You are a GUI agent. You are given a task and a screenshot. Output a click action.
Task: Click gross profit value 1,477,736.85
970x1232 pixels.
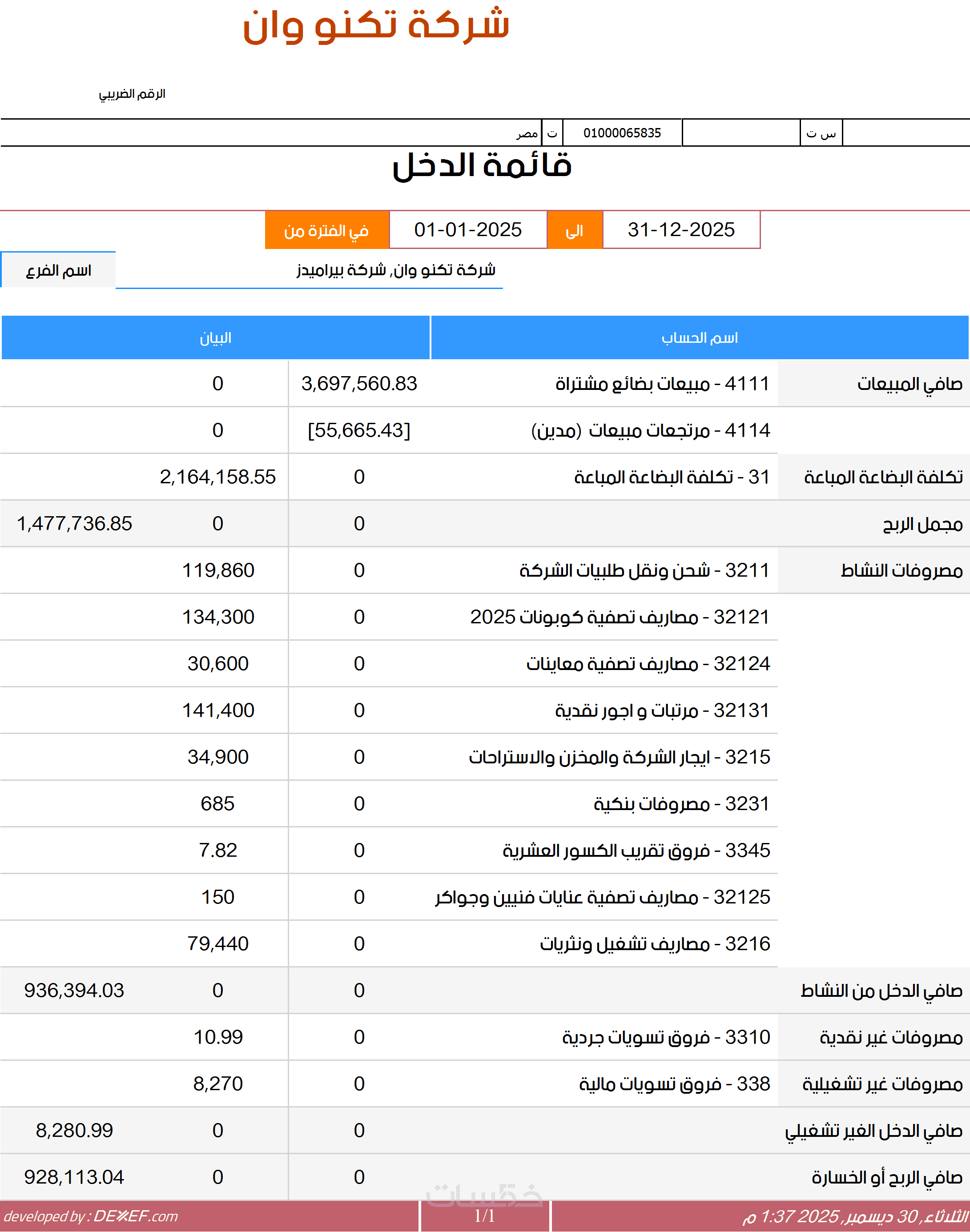coord(74,523)
